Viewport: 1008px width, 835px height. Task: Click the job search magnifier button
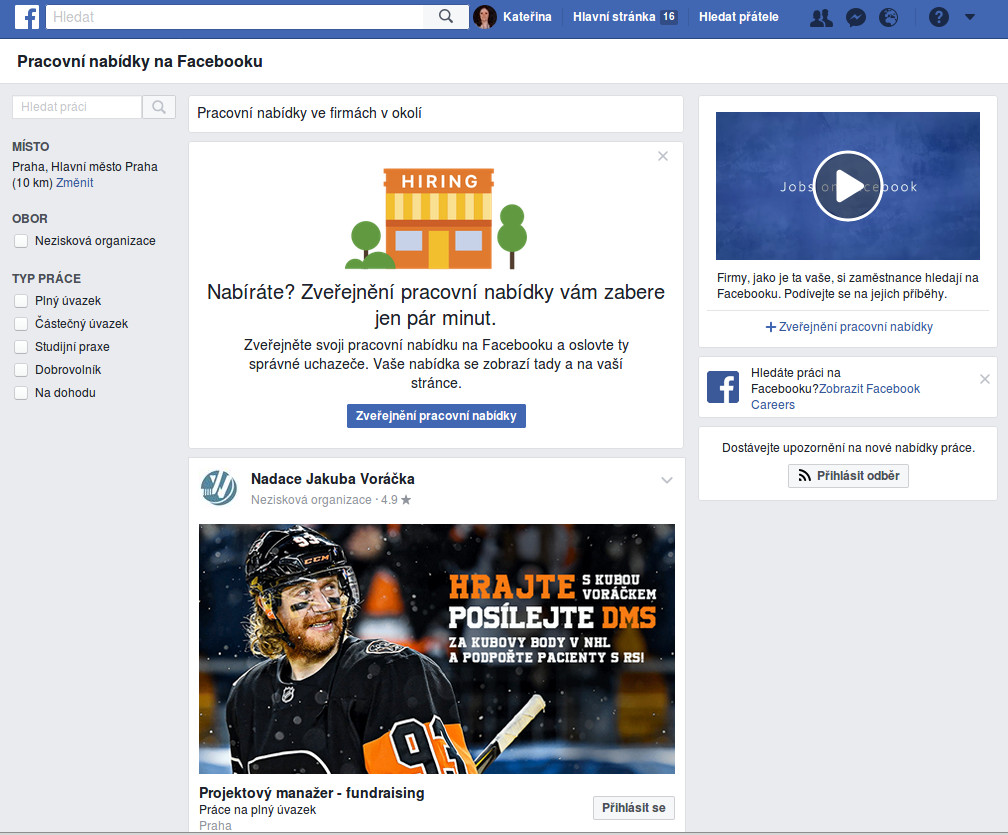point(159,107)
